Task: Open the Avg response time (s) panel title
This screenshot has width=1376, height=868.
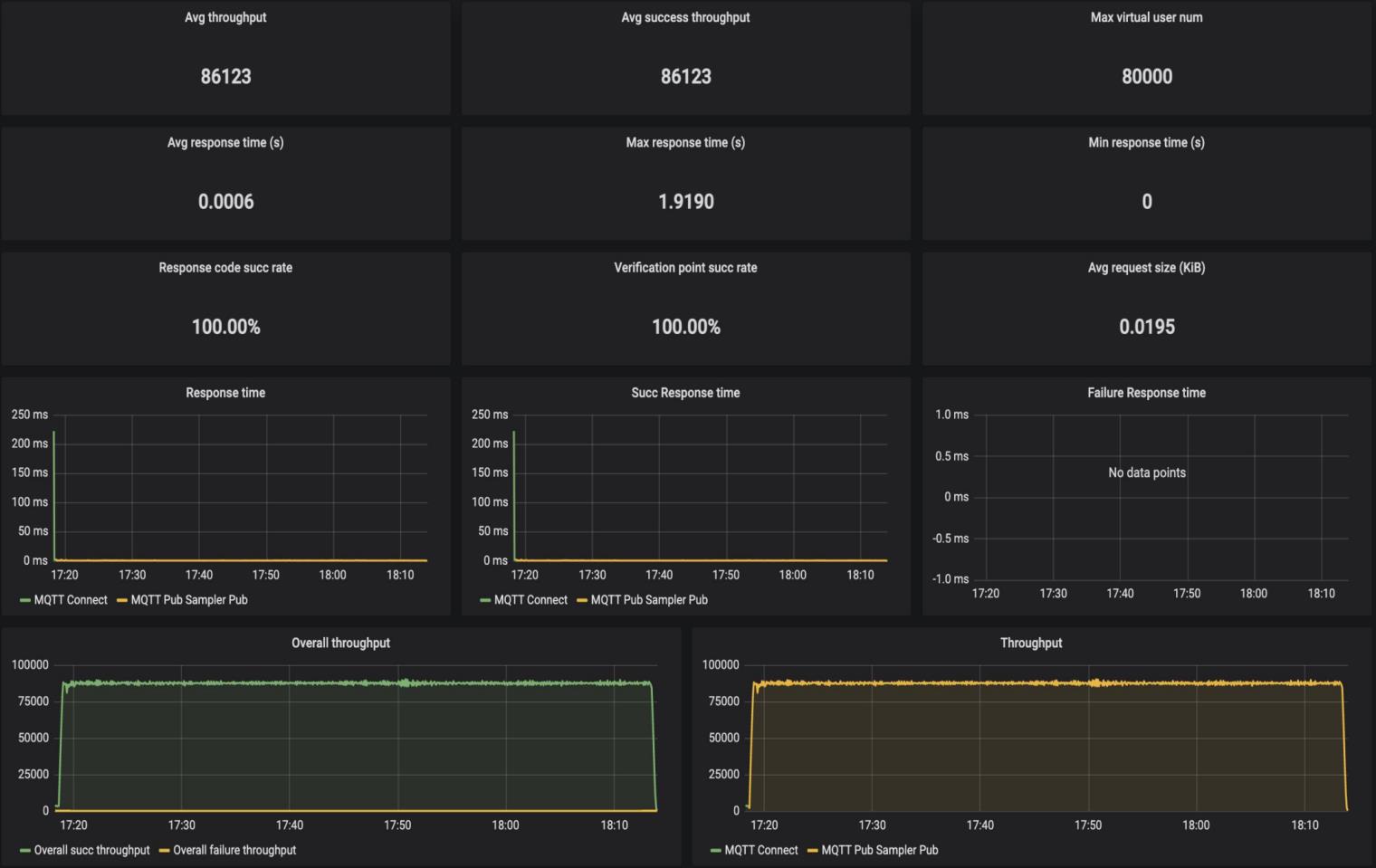Action: pos(225,142)
